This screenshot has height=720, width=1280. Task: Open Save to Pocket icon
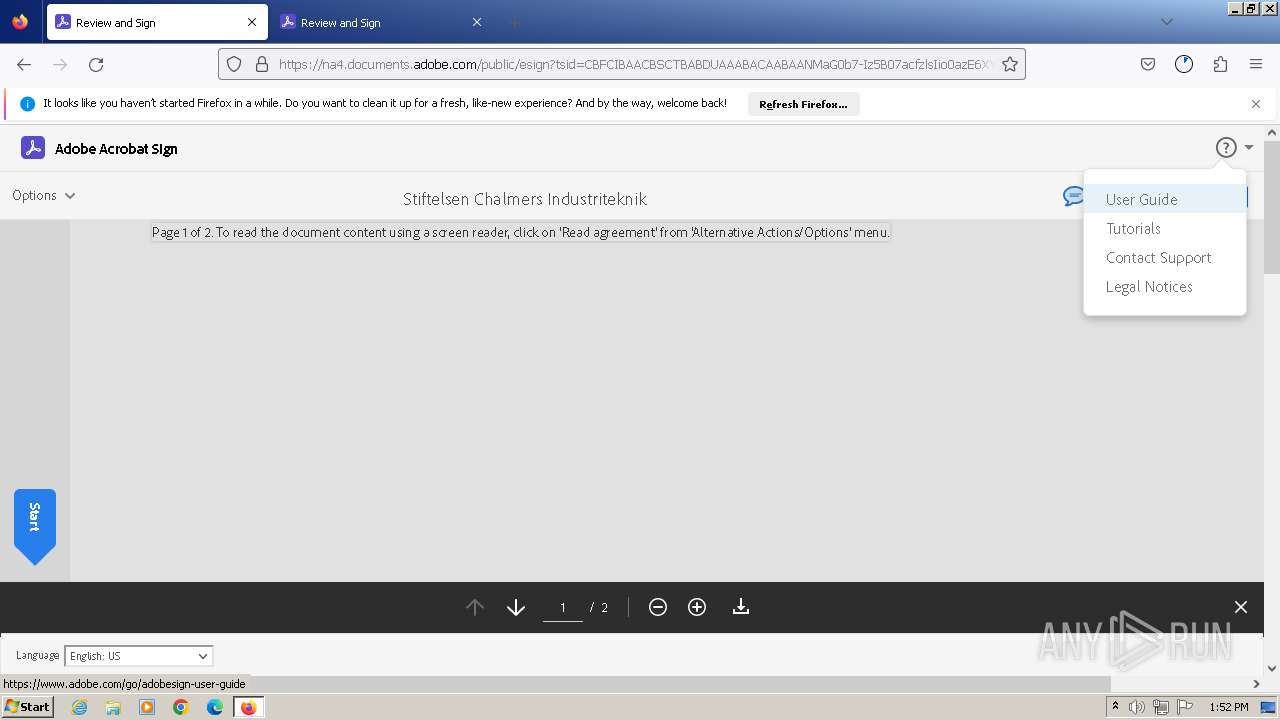click(1148, 64)
